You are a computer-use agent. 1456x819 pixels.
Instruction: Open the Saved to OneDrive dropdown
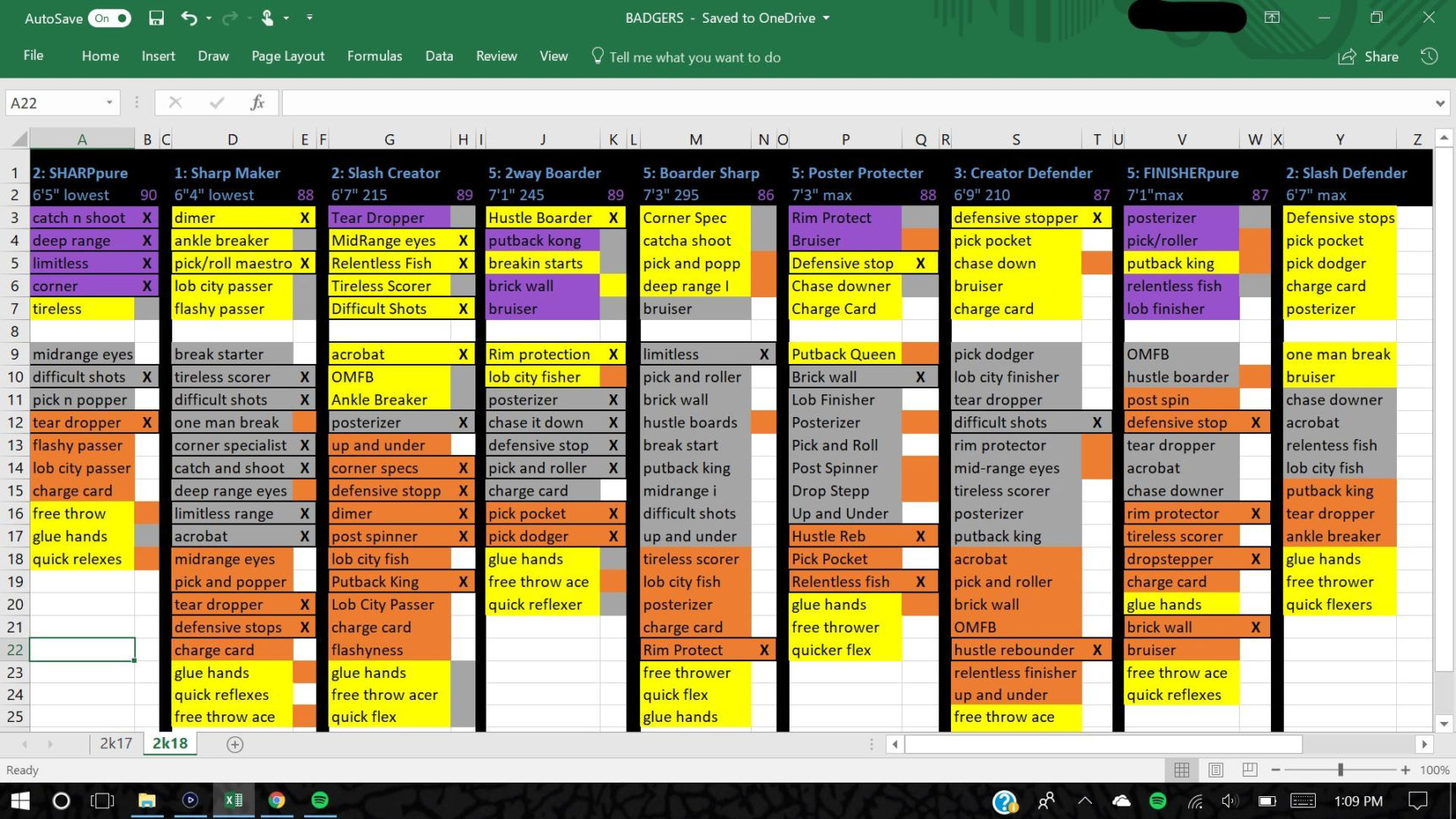click(825, 17)
